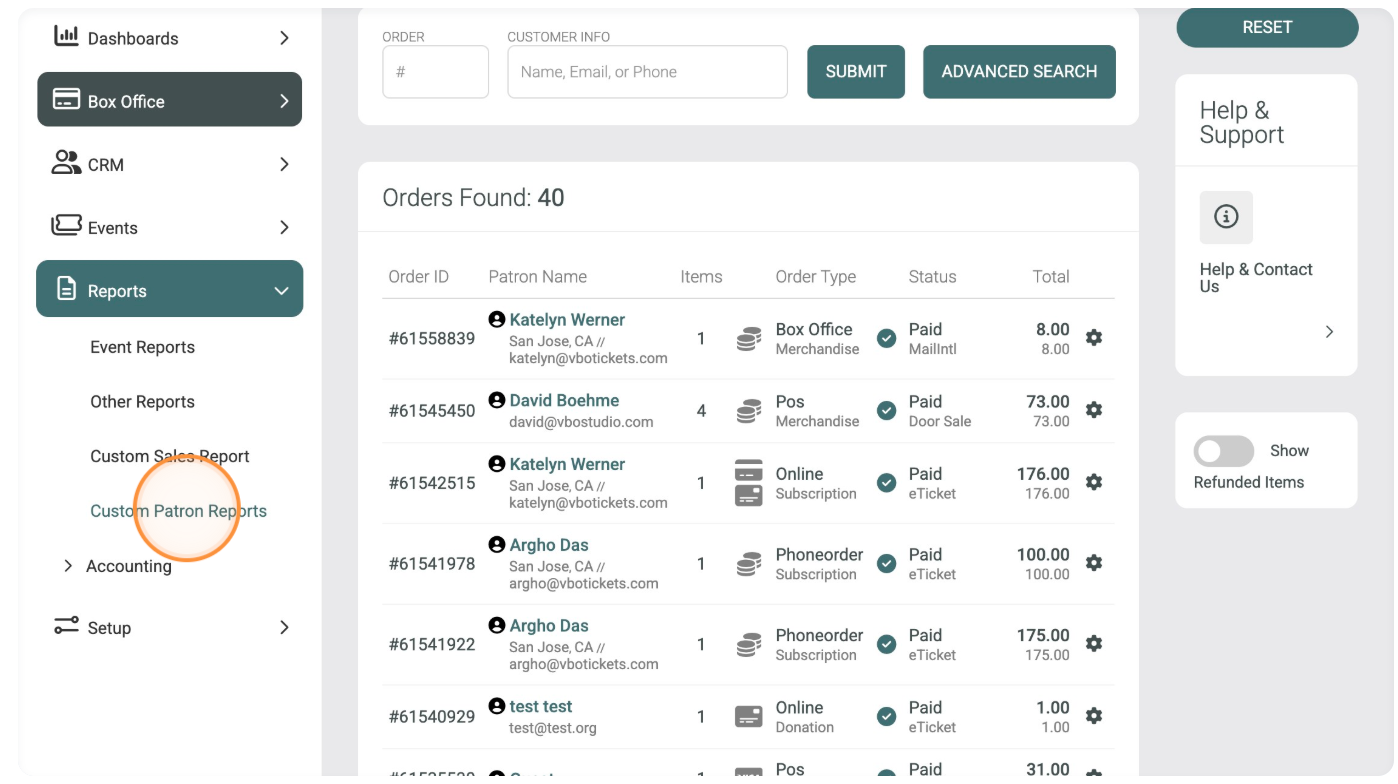Screen dimensions: 1398x784
Task: Click patron avatar icon beside test test
Action: click(497, 706)
